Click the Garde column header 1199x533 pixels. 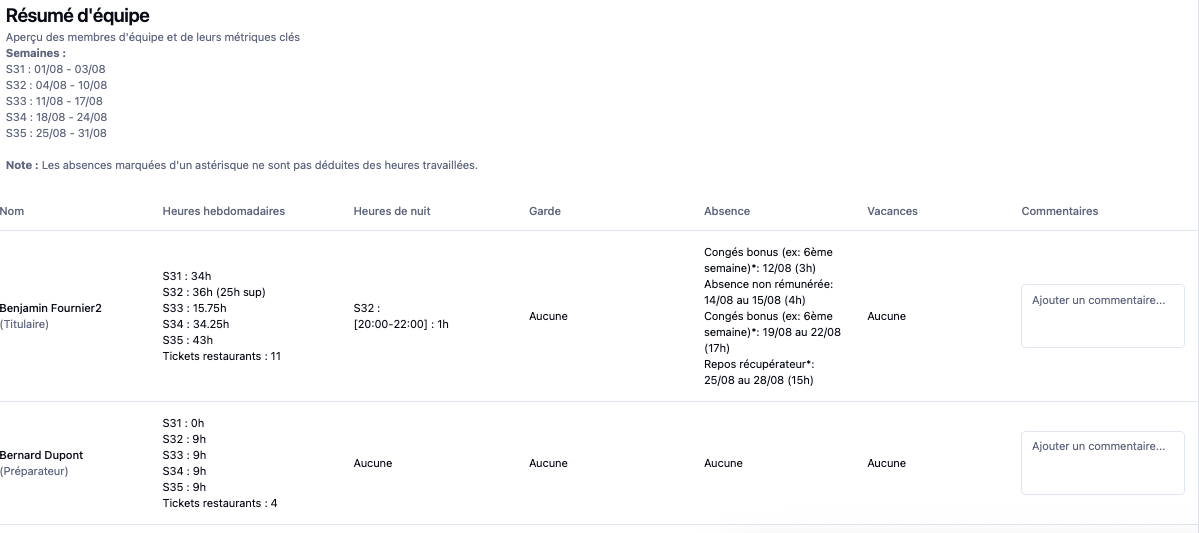pyautogui.click(x=544, y=211)
